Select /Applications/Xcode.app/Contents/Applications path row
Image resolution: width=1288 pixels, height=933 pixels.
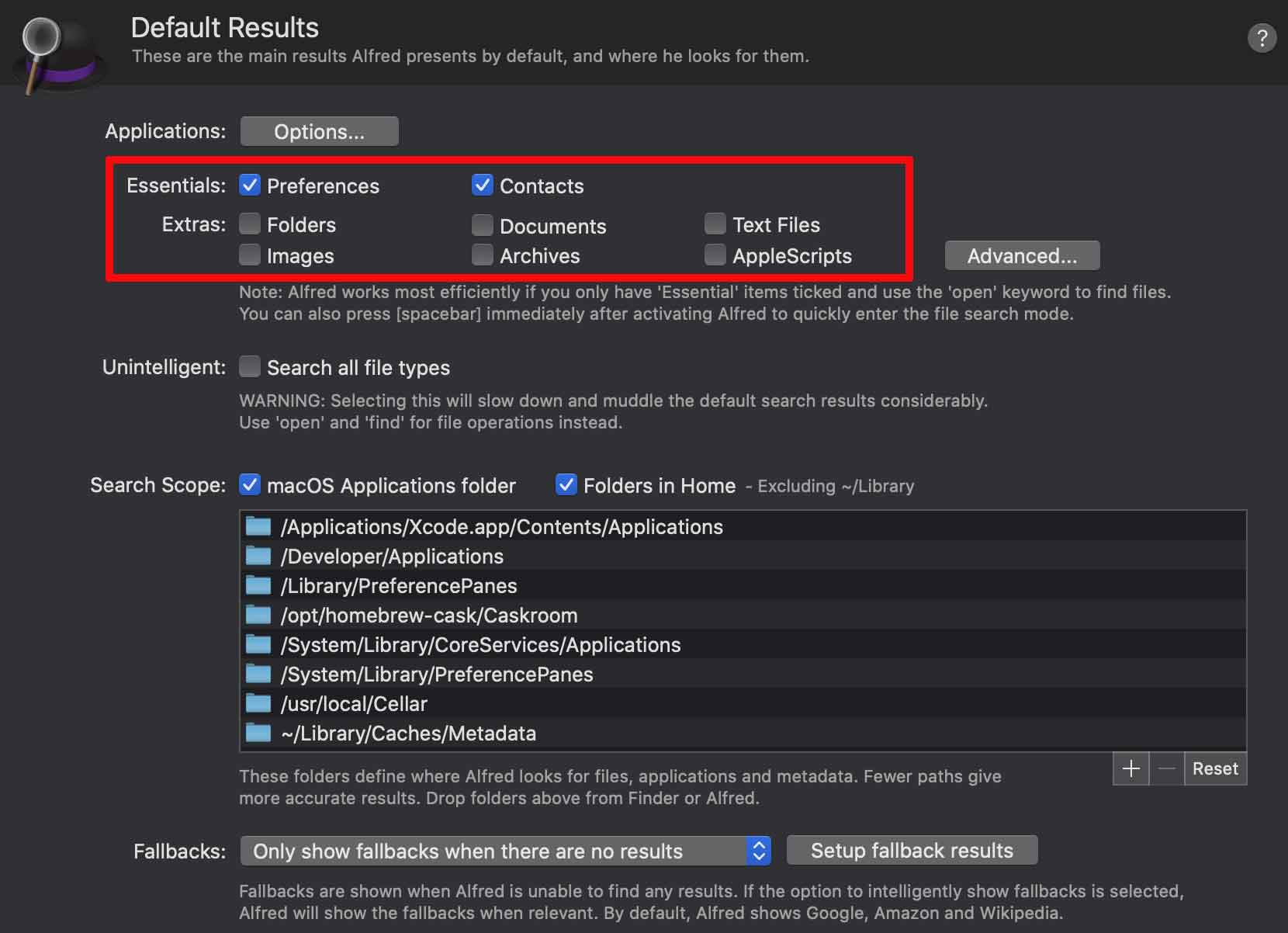(x=743, y=526)
